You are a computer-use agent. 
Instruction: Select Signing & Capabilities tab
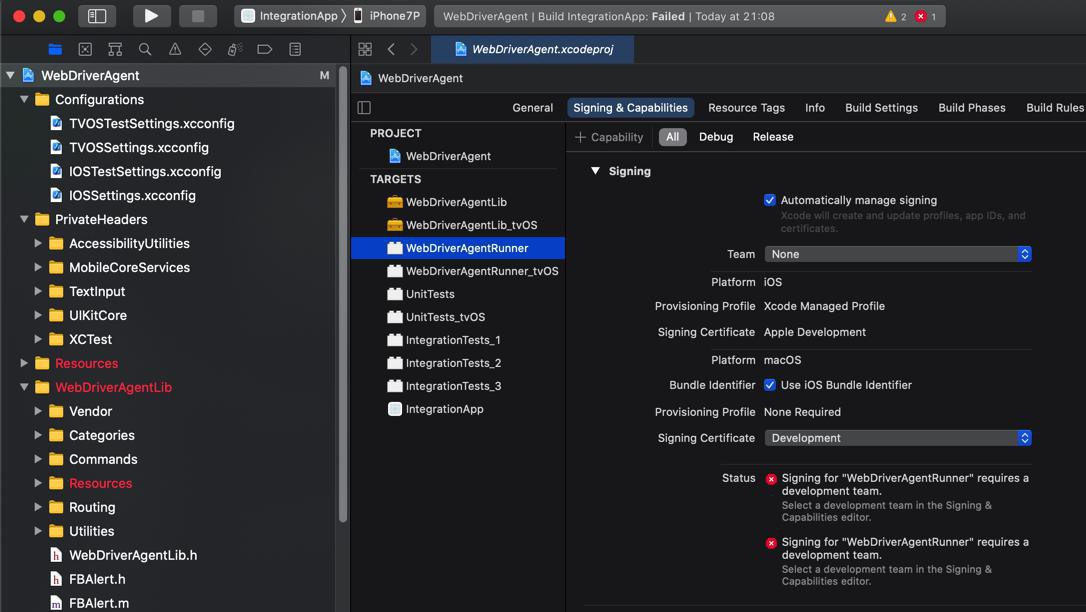tap(630, 107)
